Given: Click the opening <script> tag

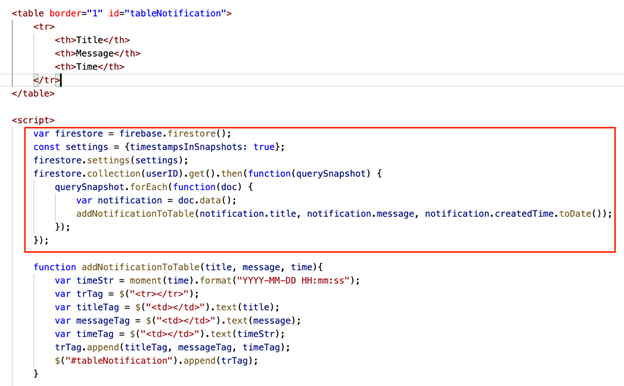Looking at the screenshot, I should coord(33,120).
